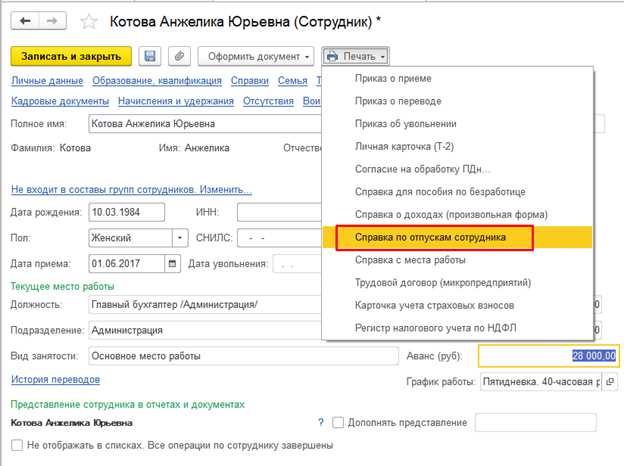The image size is (624, 466).
Task: Click the paperclip attachments icon
Action: tap(179, 56)
